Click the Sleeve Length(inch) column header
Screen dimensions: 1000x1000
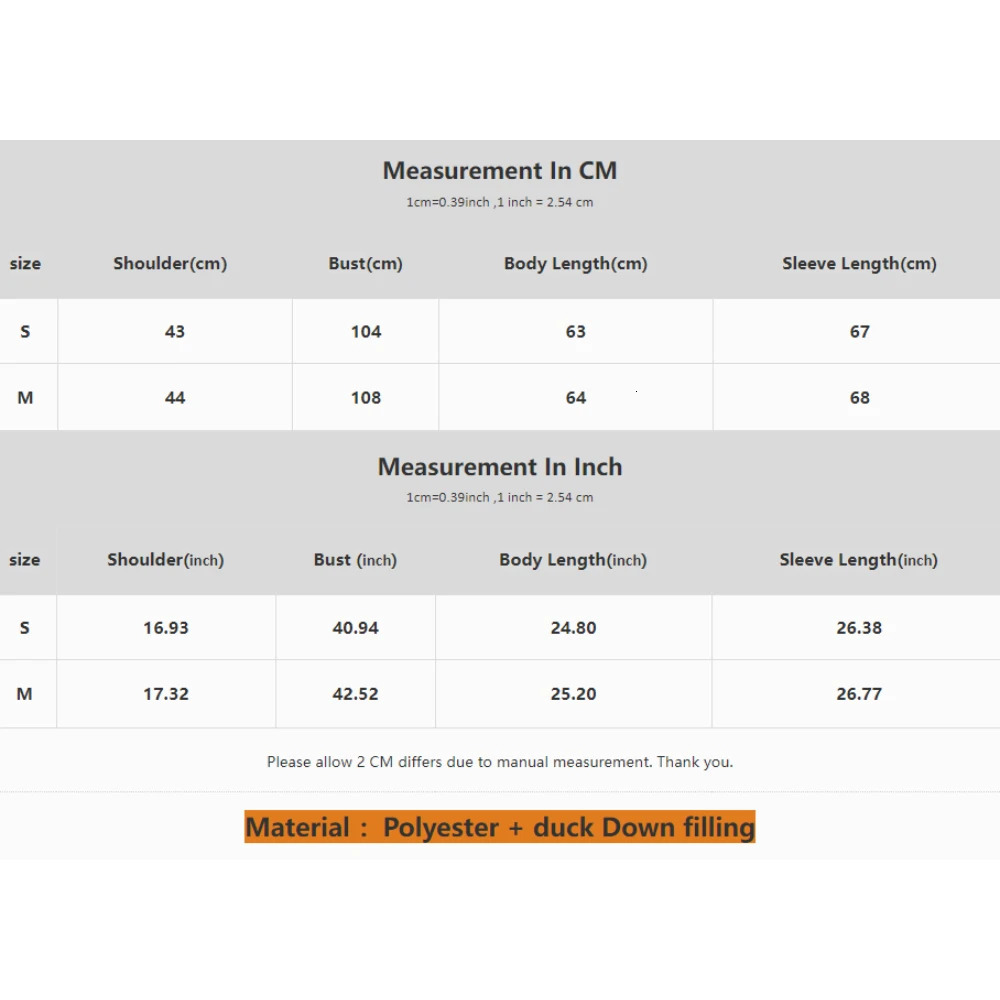tap(858, 560)
